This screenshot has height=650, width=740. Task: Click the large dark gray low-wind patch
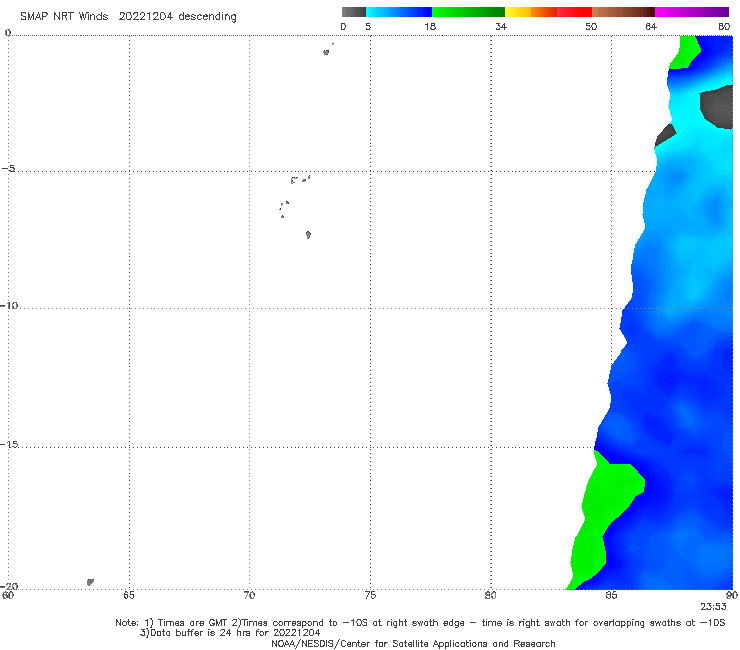[717, 108]
